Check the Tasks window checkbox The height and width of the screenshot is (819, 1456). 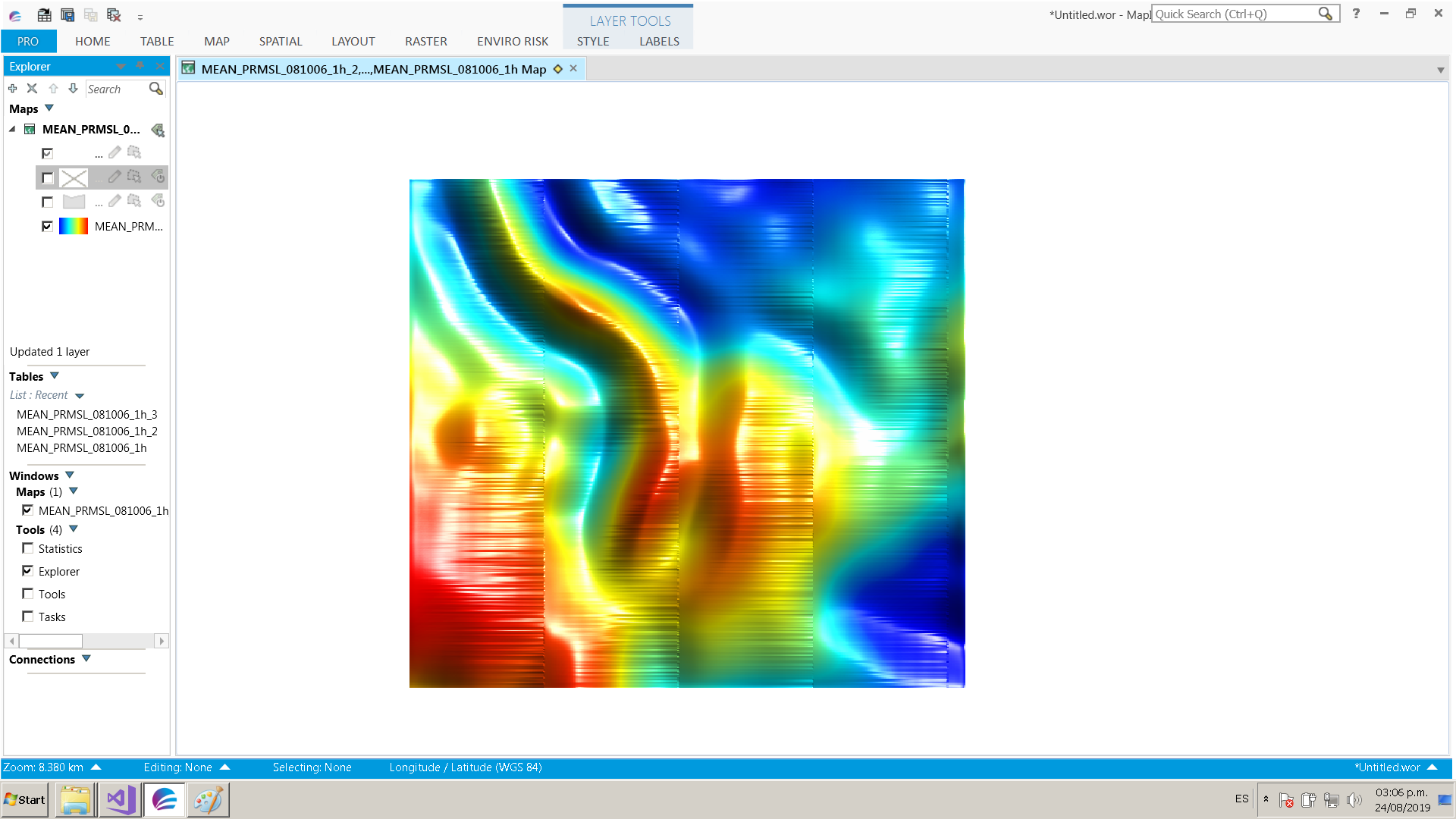28,617
